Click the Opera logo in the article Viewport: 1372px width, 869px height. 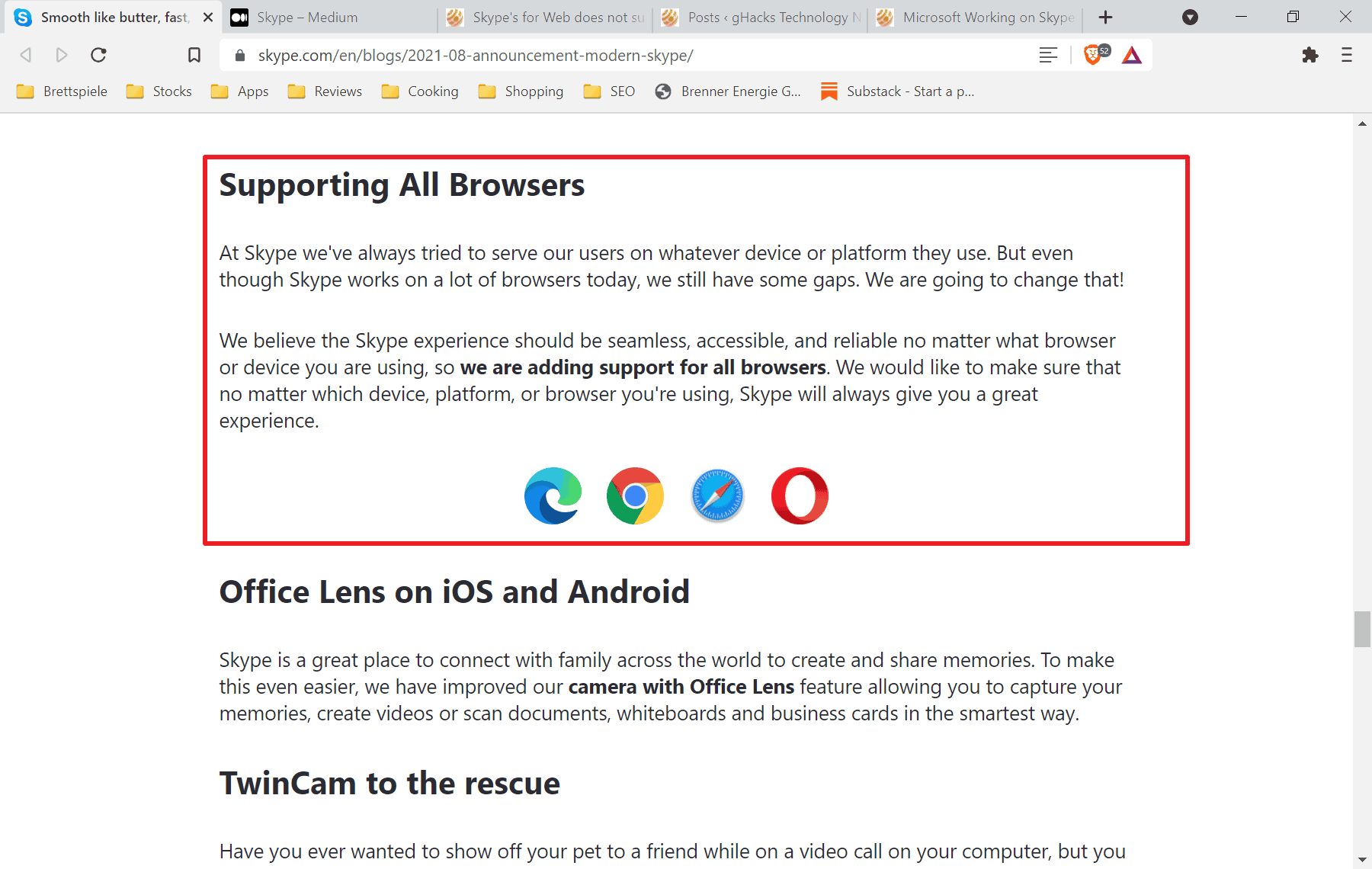pyautogui.click(x=800, y=495)
